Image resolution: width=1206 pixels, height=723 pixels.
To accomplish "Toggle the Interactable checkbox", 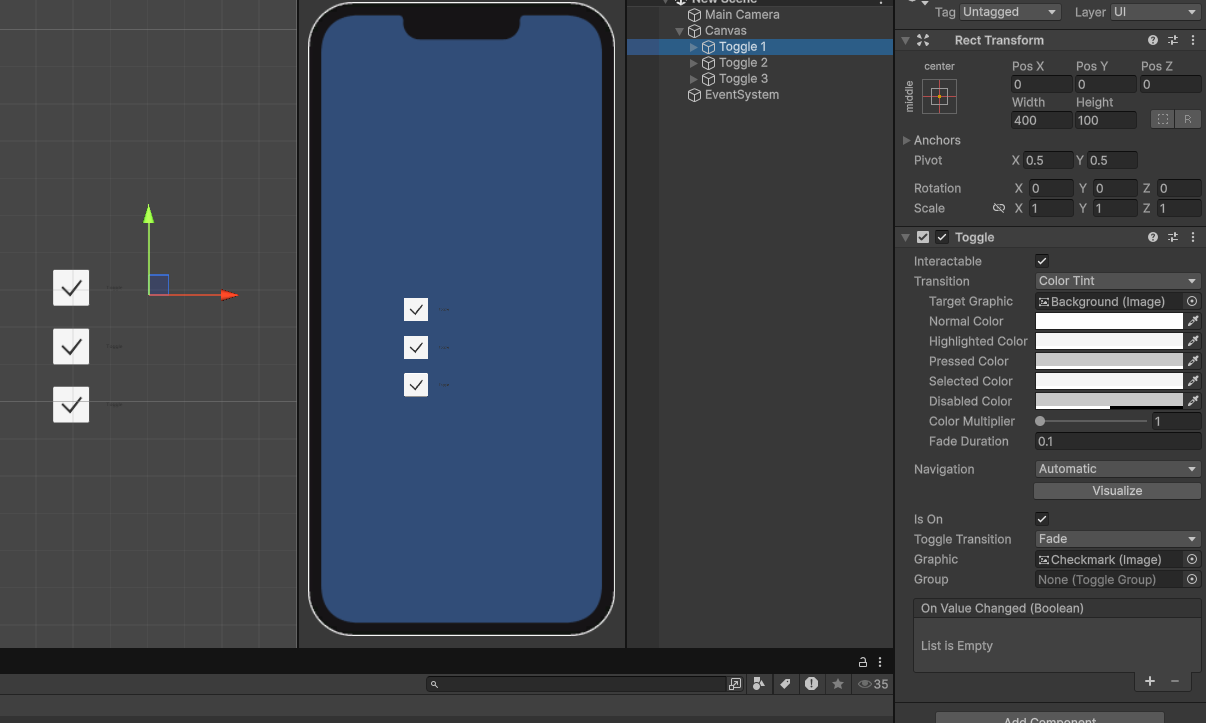I will (1042, 261).
